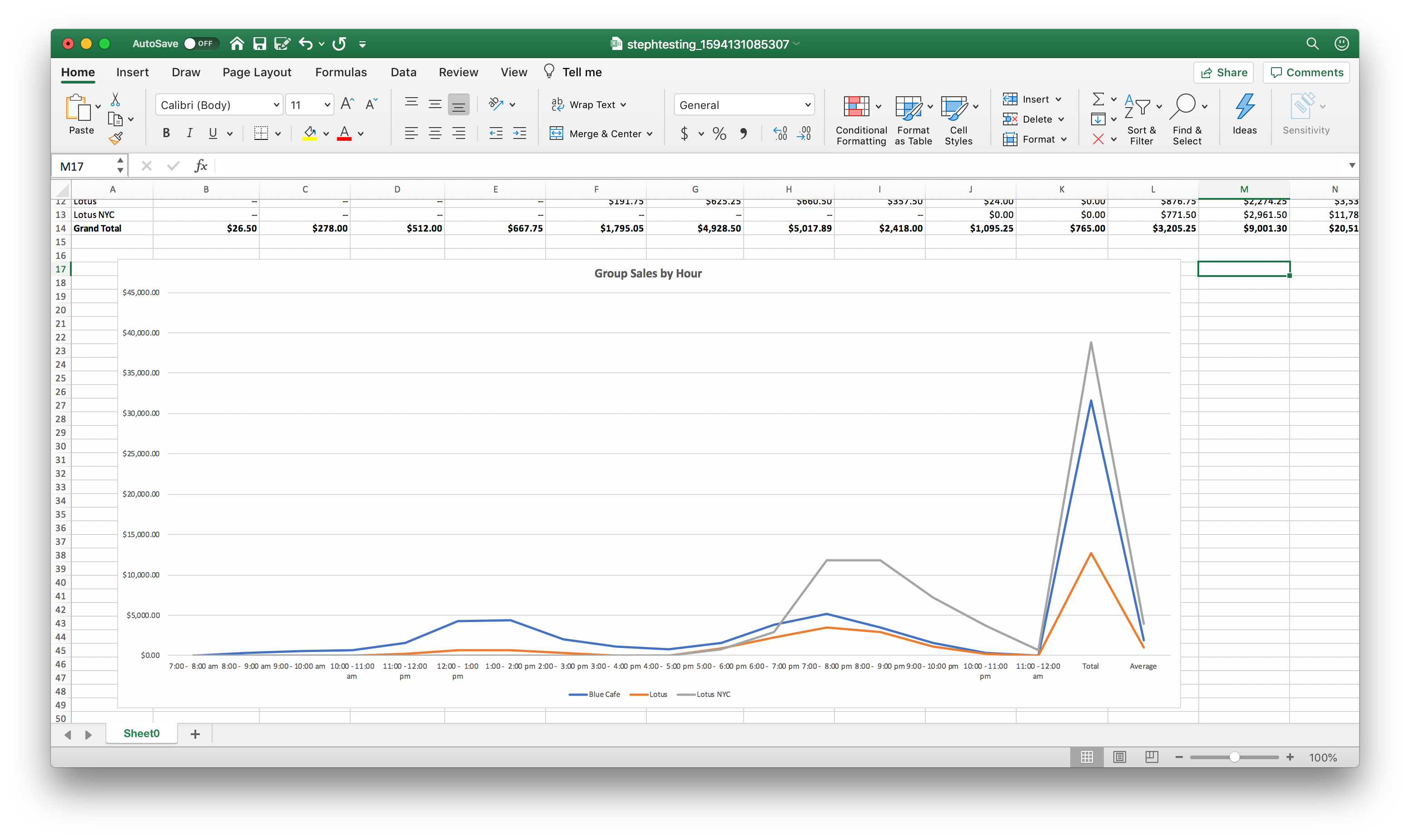Expand the General number format dropdown
Viewport: 1410px width, 840px height.
[x=808, y=105]
